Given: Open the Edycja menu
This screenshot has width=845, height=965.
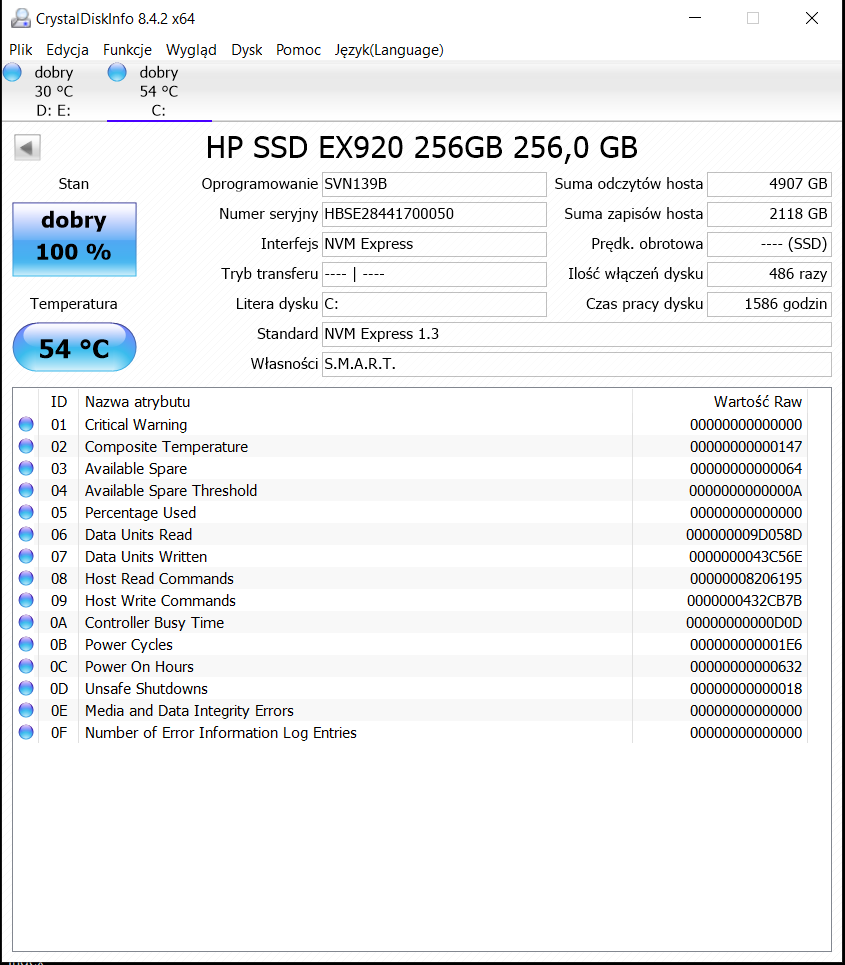Looking at the screenshot, I should (x=67, y=50).
